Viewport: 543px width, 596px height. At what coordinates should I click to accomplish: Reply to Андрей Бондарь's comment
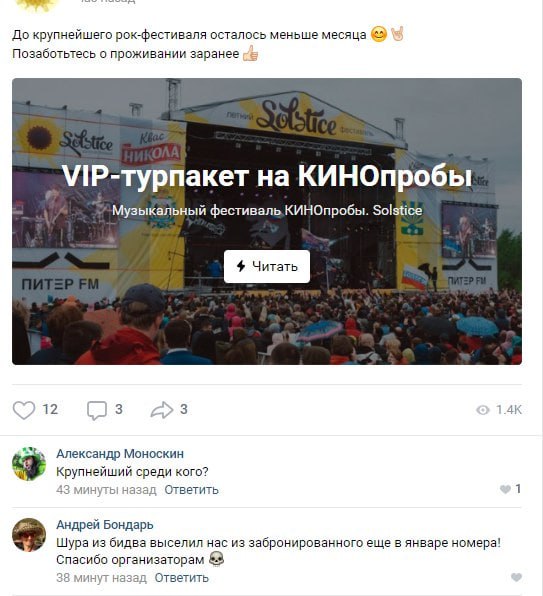pyautogui.click(x=182, y=578)
